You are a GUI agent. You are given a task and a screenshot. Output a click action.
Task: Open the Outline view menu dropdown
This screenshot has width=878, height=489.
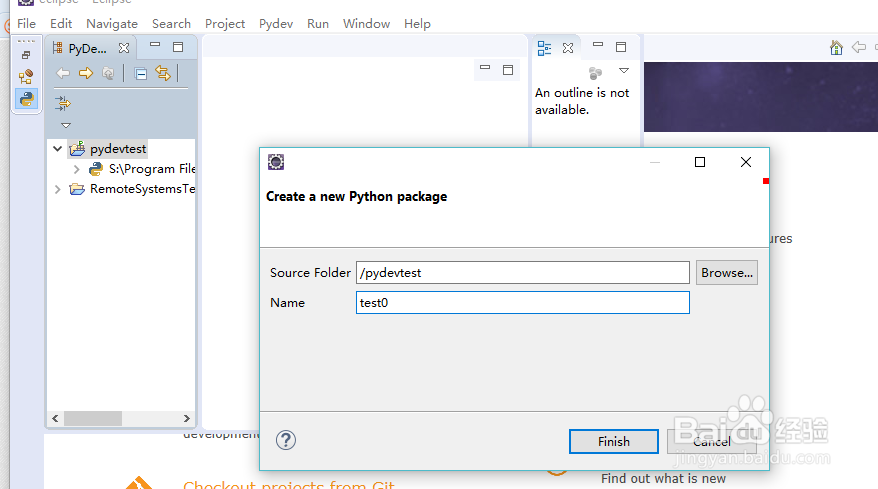[x=624, y=71]
